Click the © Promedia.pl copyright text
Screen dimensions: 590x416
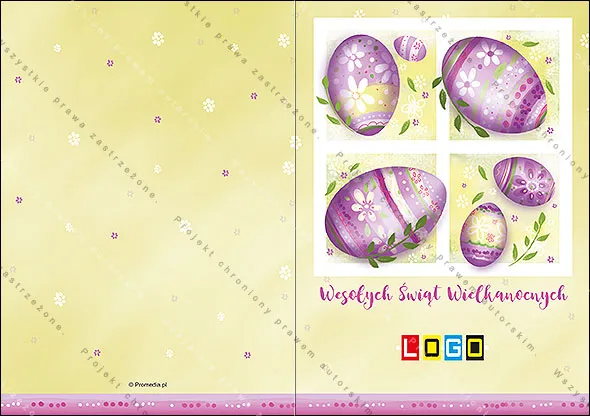148,384
